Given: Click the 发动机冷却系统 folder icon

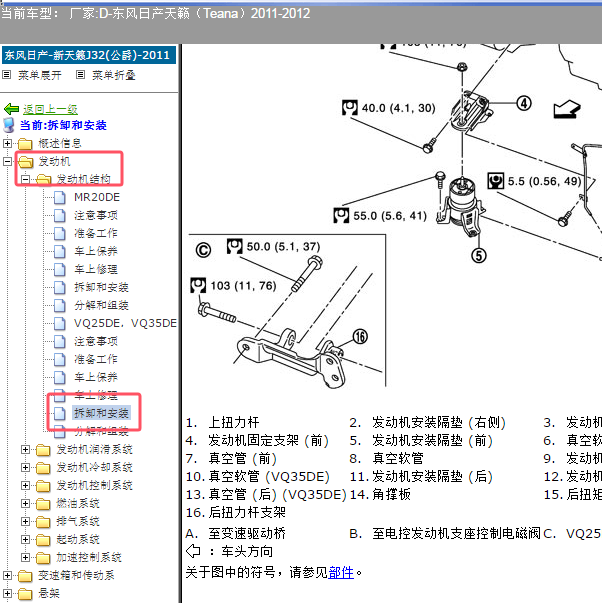Looking at the screenshot, I should 43,468.
